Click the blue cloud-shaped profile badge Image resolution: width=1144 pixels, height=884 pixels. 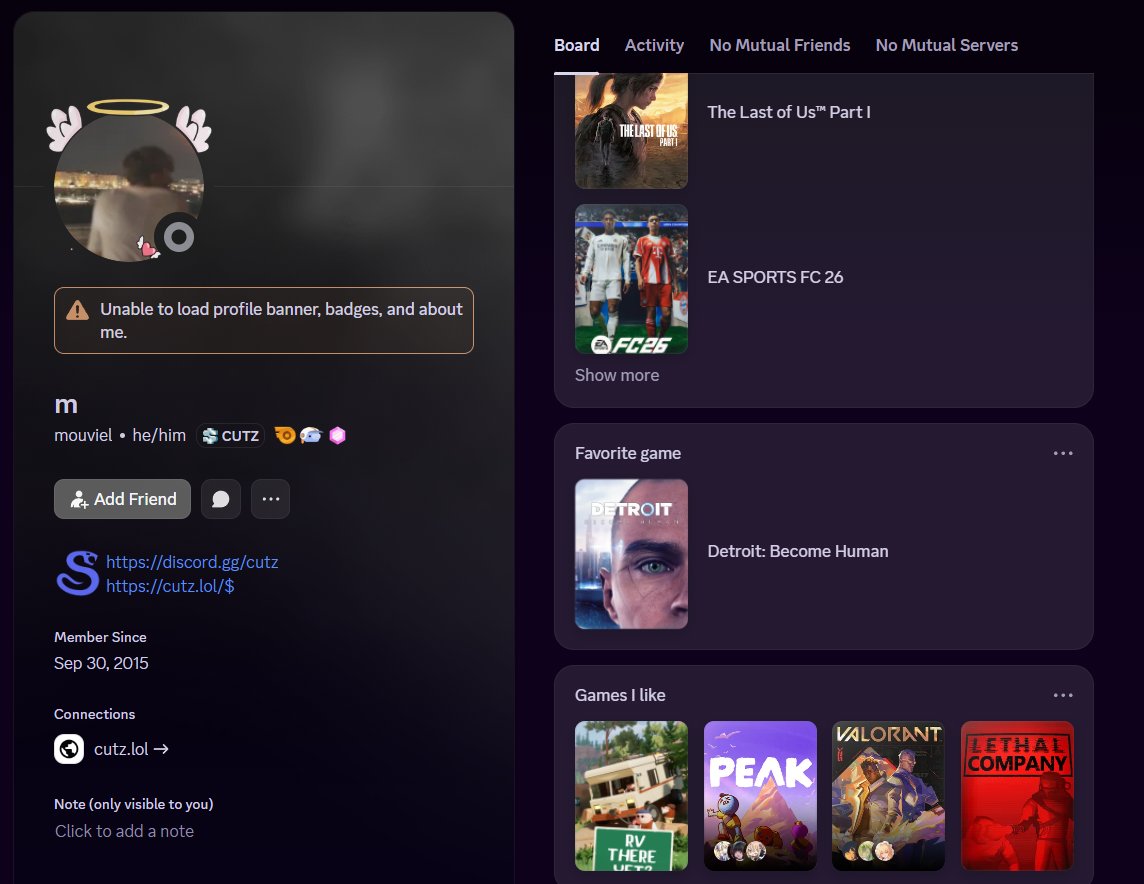[x=311, y=435]
